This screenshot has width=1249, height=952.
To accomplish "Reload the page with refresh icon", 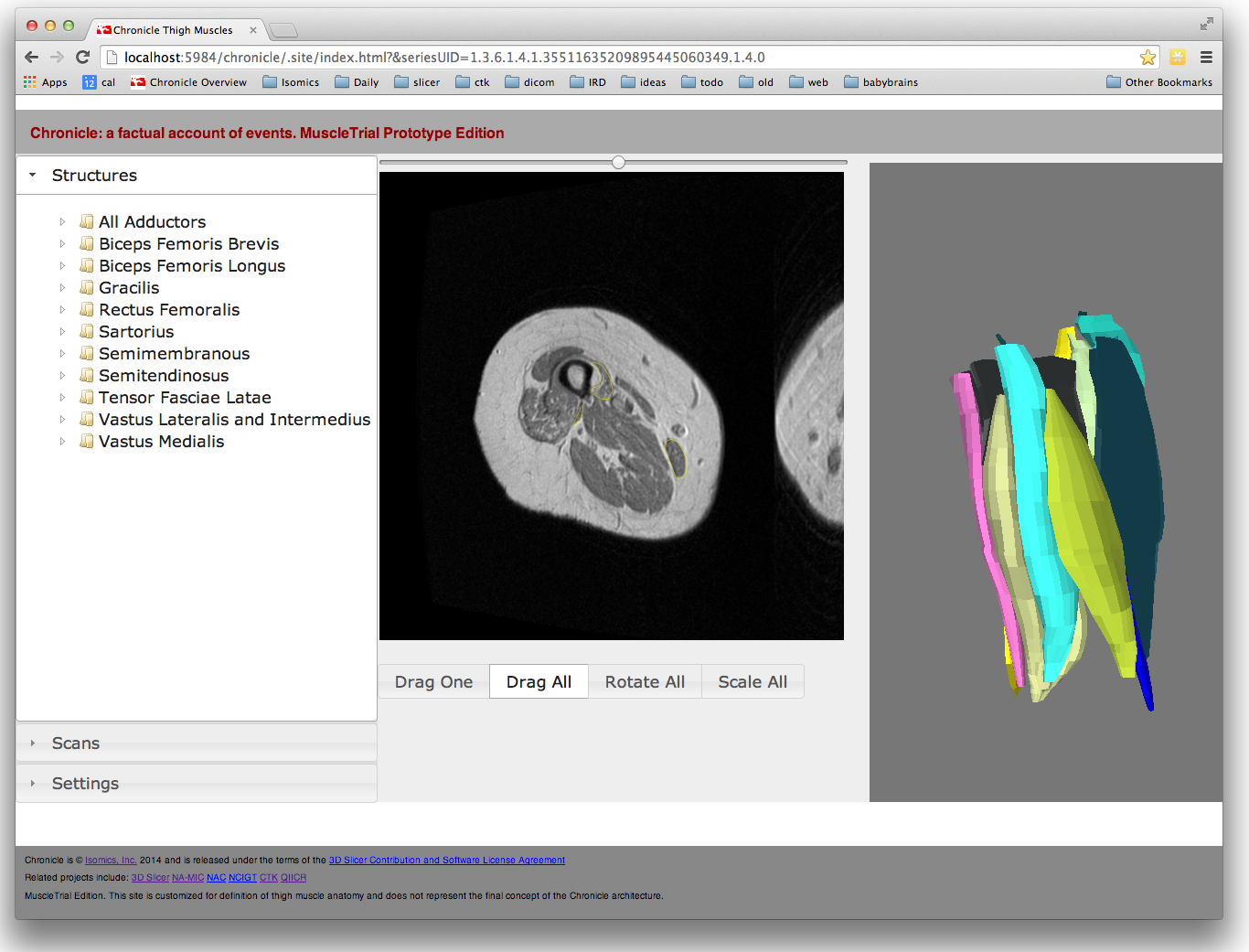I will point(82,57).
